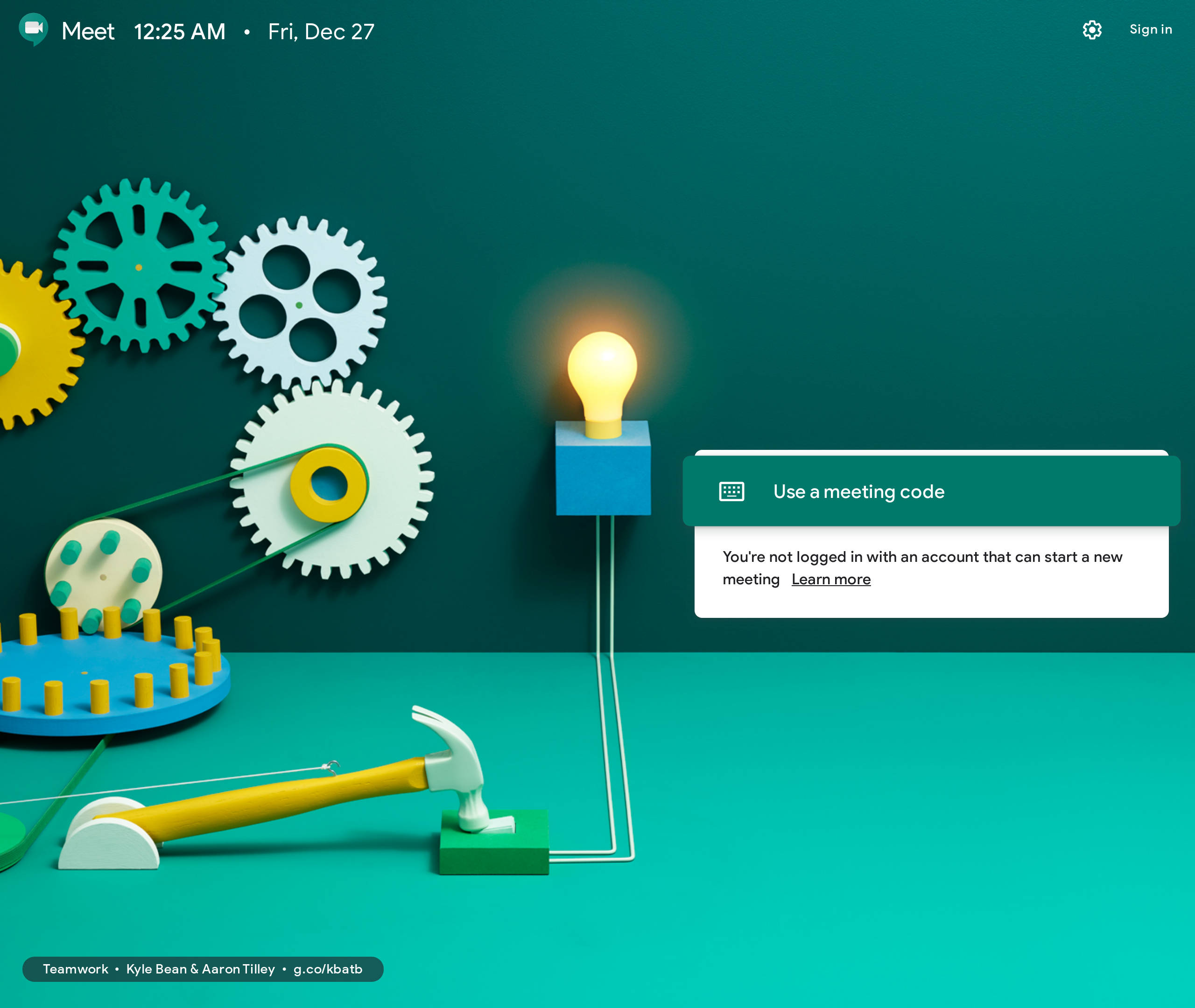Click the 'Meet' title text
The image size is (1195, 1008).
tap(88, 31)
